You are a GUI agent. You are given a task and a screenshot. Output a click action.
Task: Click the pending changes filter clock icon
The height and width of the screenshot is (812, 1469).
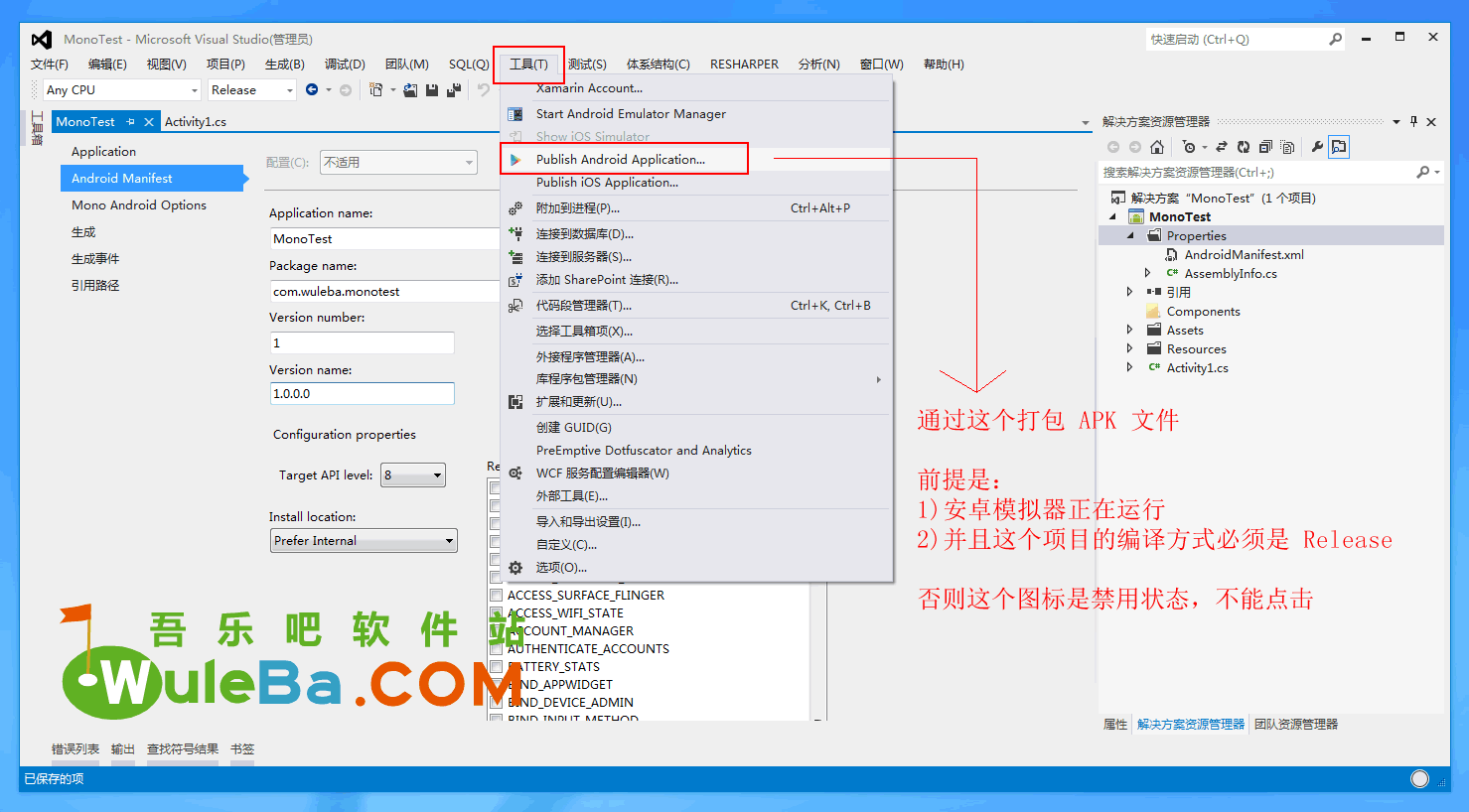point(1188,147)
